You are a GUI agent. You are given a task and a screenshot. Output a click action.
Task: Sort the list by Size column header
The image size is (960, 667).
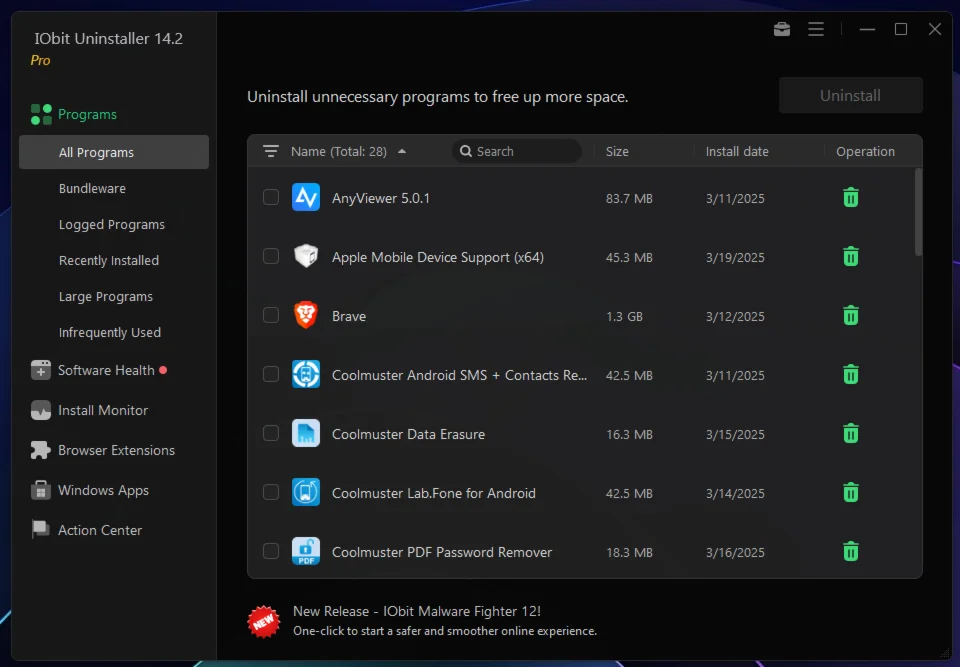tap(617, 152)
